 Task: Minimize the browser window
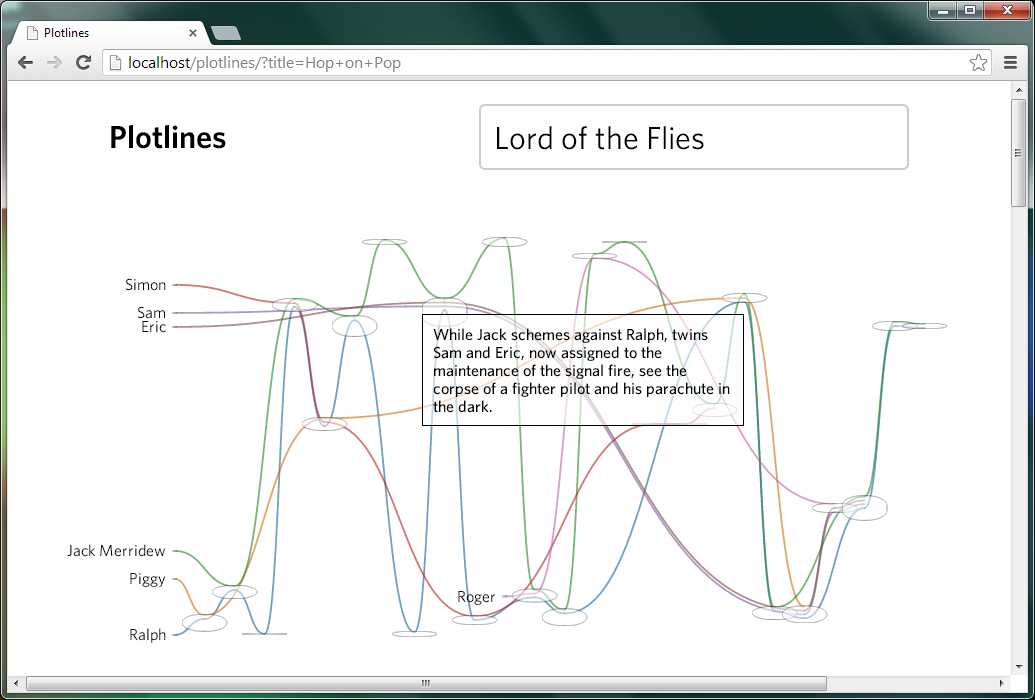pyautogui.click(x=943, y=10)
